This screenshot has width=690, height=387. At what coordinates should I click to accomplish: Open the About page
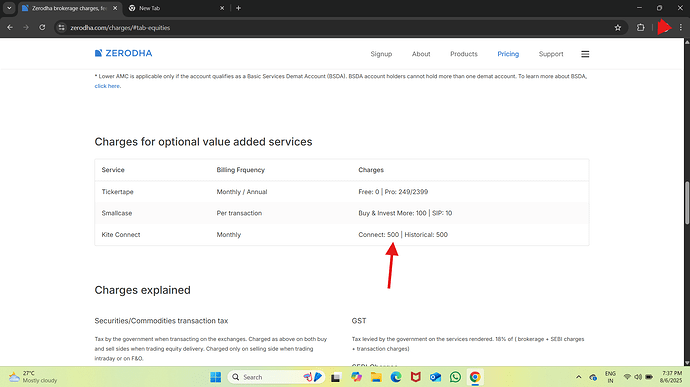point(421,54)
